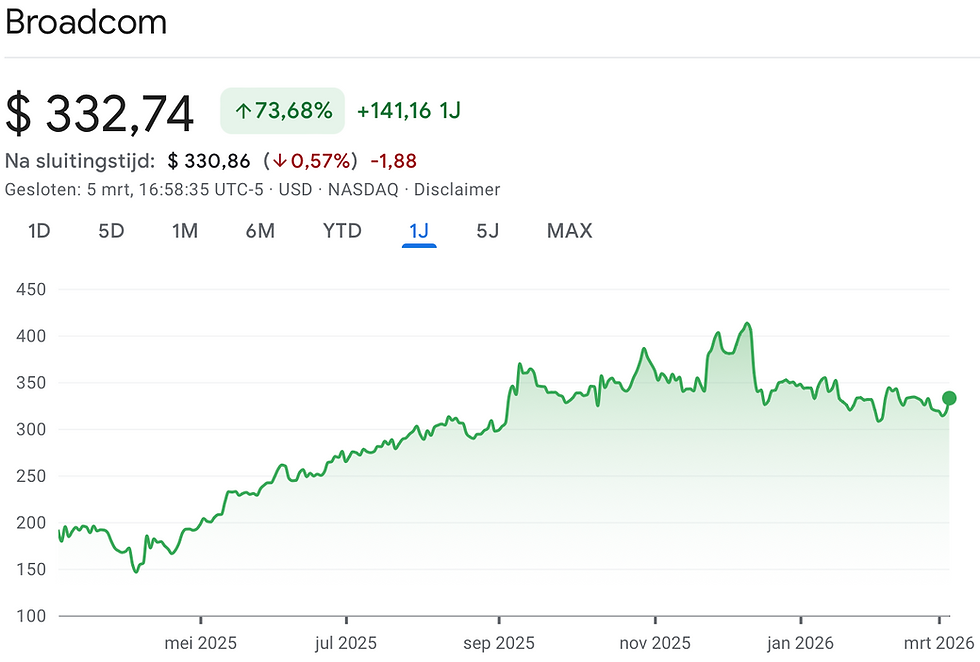The width and height of the screenshot is (980, 662).
Task: Click the active 1J range tab
Action: point(419,231)
